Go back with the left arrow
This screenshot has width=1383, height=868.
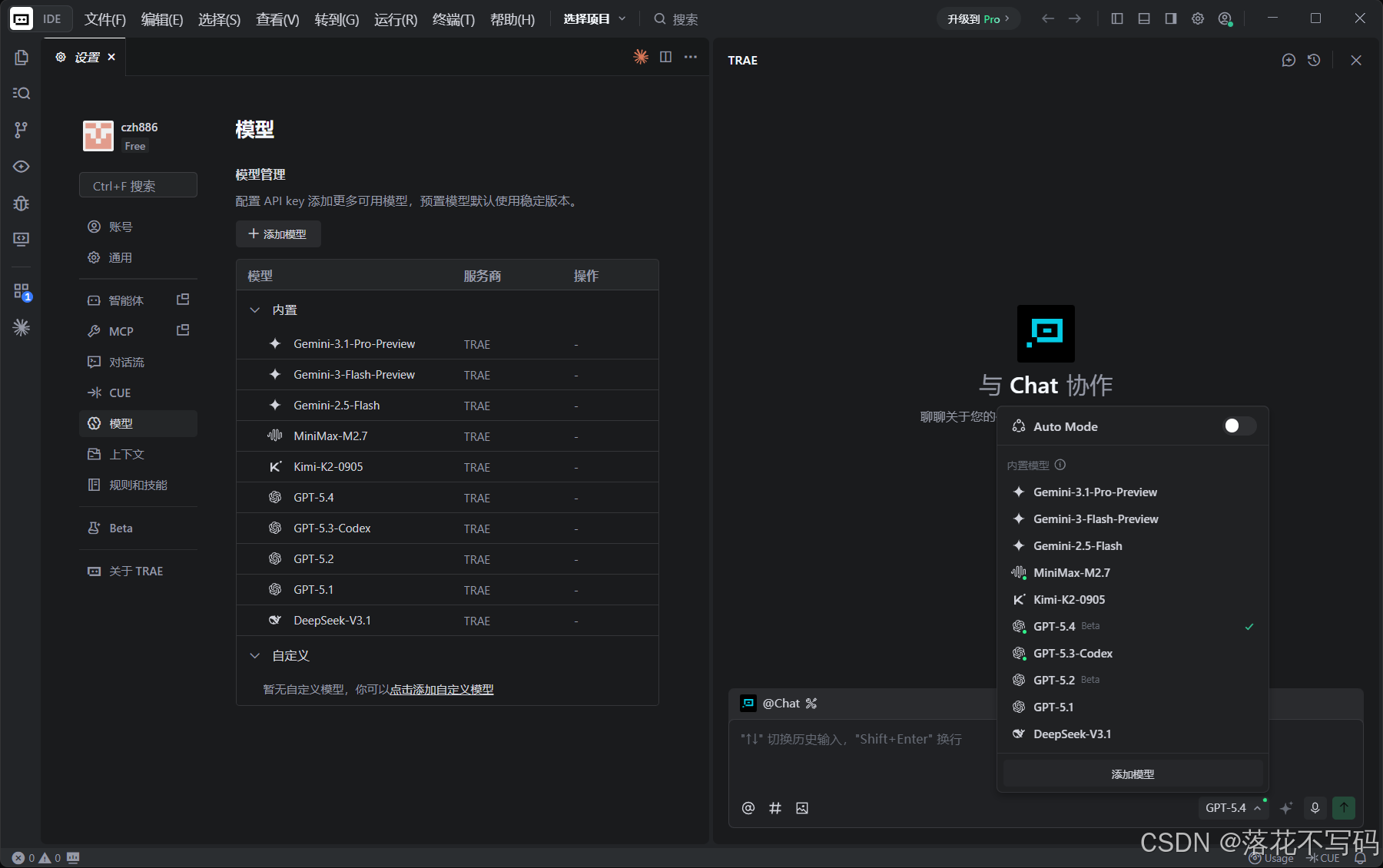(1048, 18)
